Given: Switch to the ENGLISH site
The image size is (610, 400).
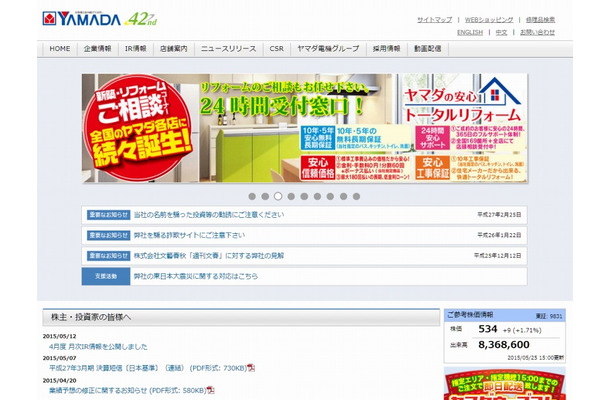Looking at the screenshot, I should tap(470, 32).
